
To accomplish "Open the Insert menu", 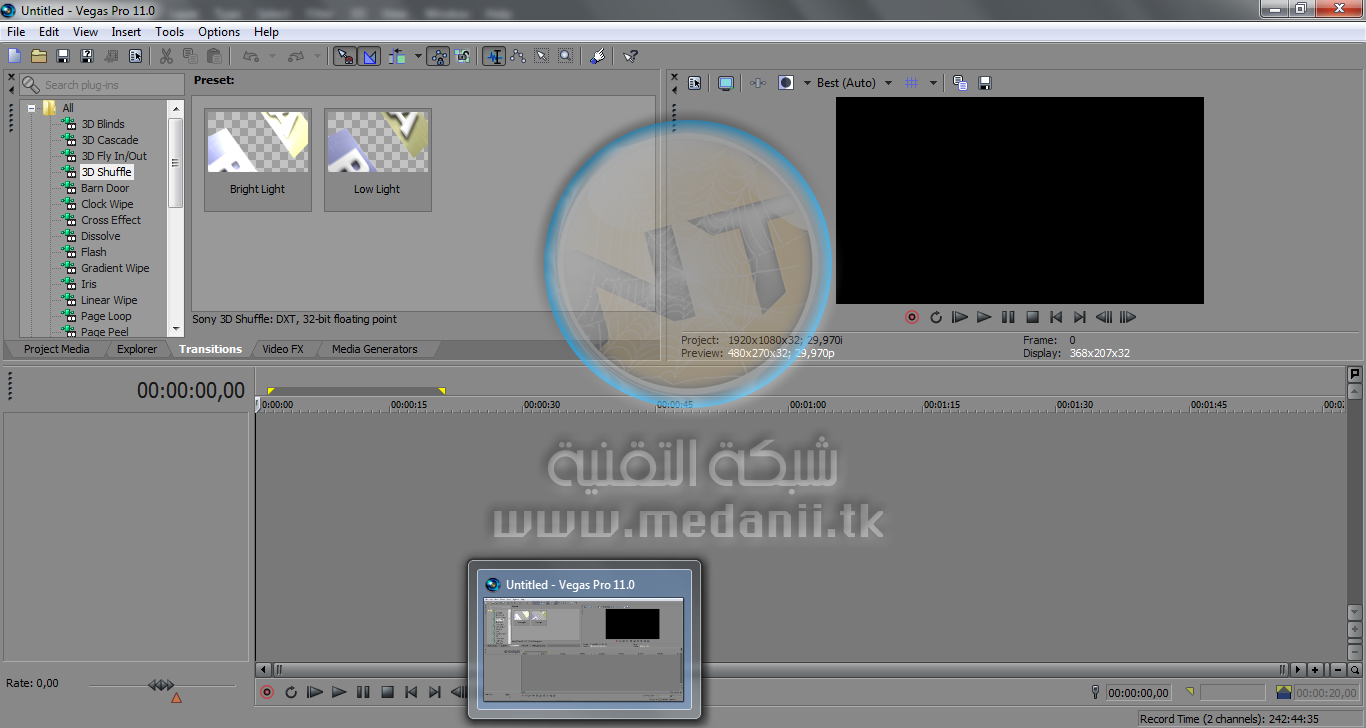I will coord(126,32).
